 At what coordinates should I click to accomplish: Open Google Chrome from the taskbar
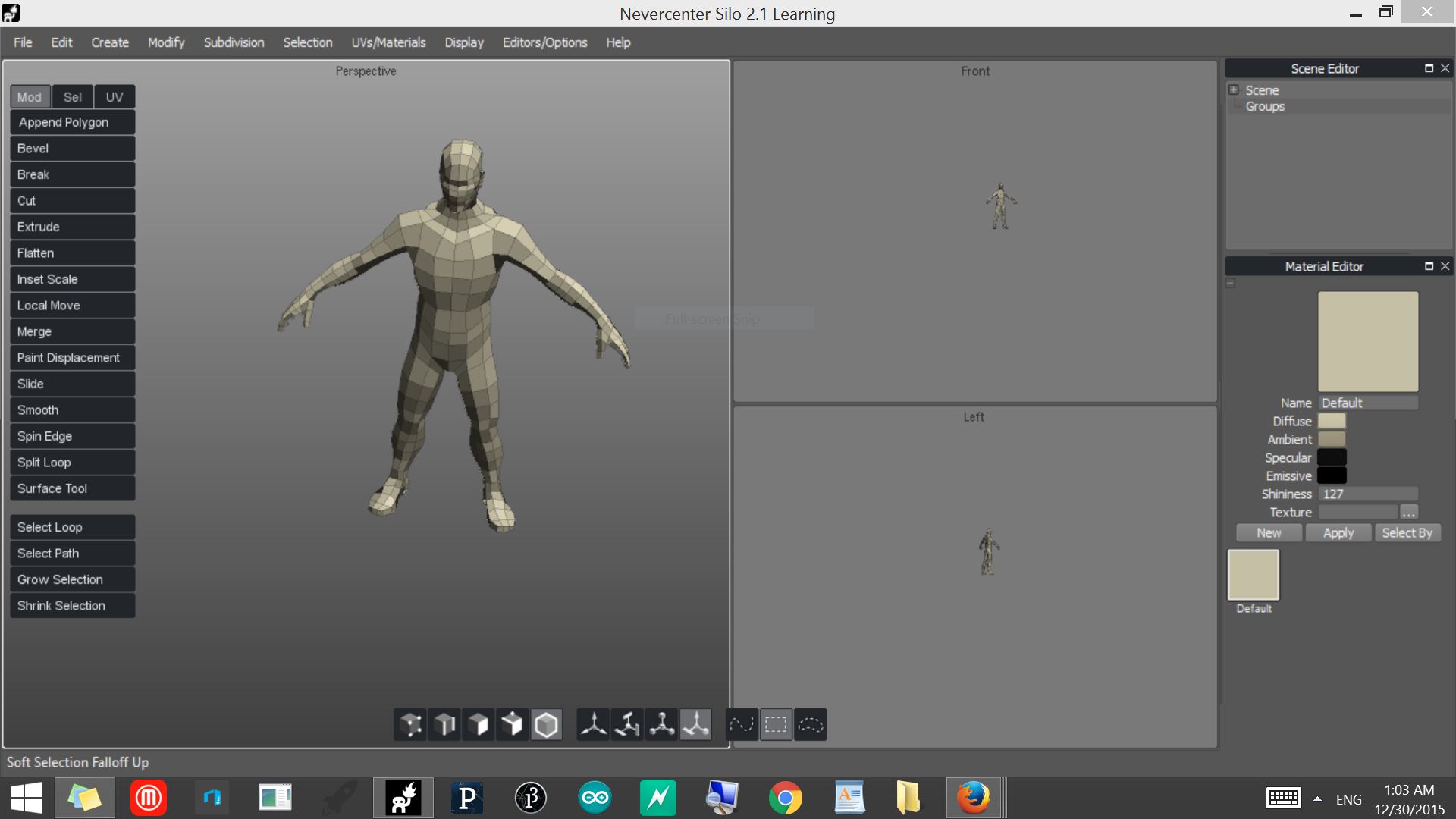click(786, 798)
